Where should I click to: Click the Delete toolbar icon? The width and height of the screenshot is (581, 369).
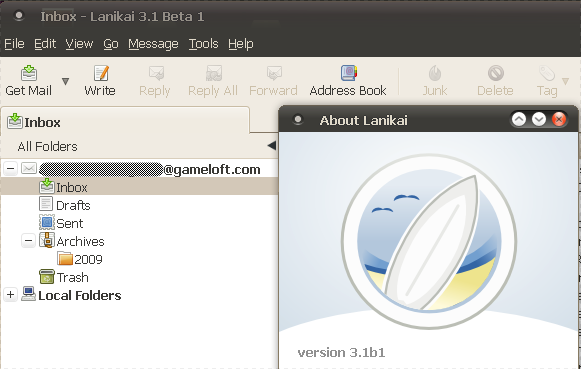(495, 73)
